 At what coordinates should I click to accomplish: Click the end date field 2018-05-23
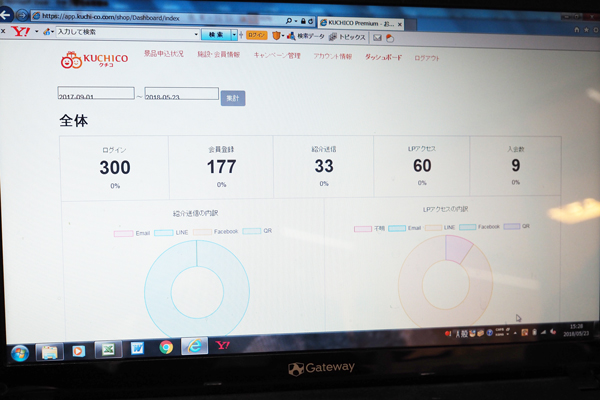coord(181,94)
